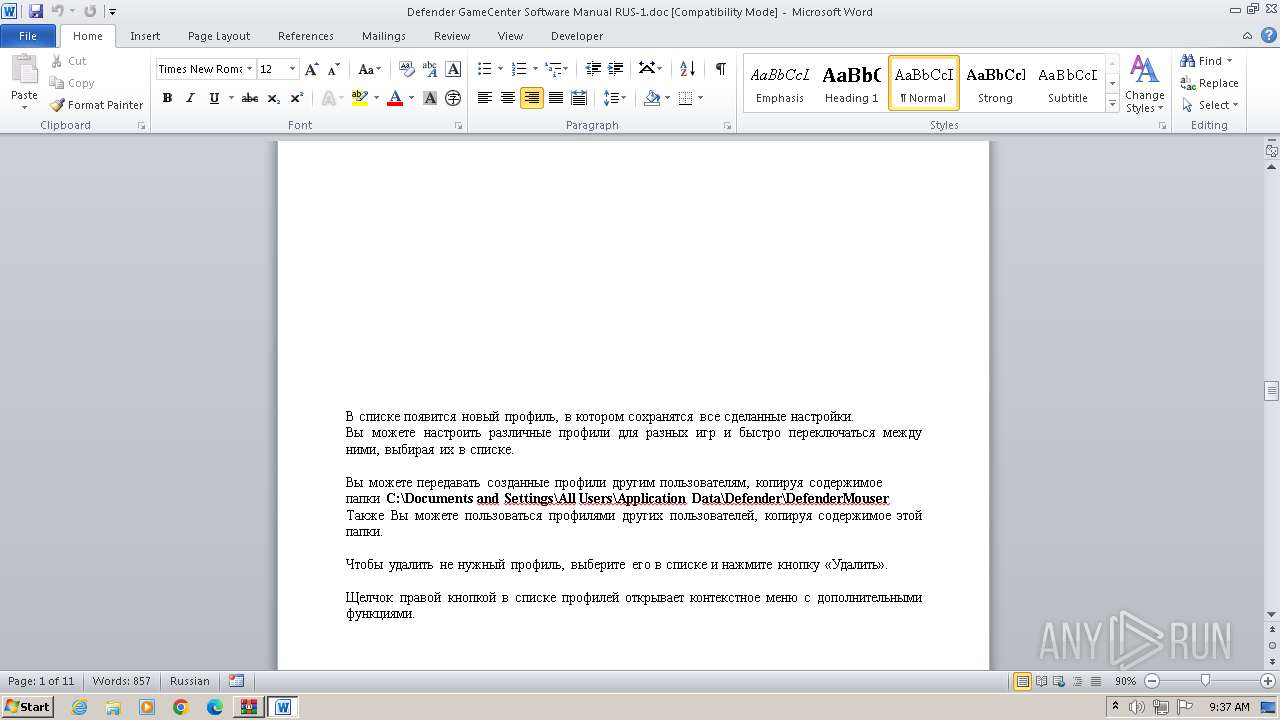
Task: Toggle Show/Hide paragraph marks
Action: pyautogui.click(x=720, y=69)
